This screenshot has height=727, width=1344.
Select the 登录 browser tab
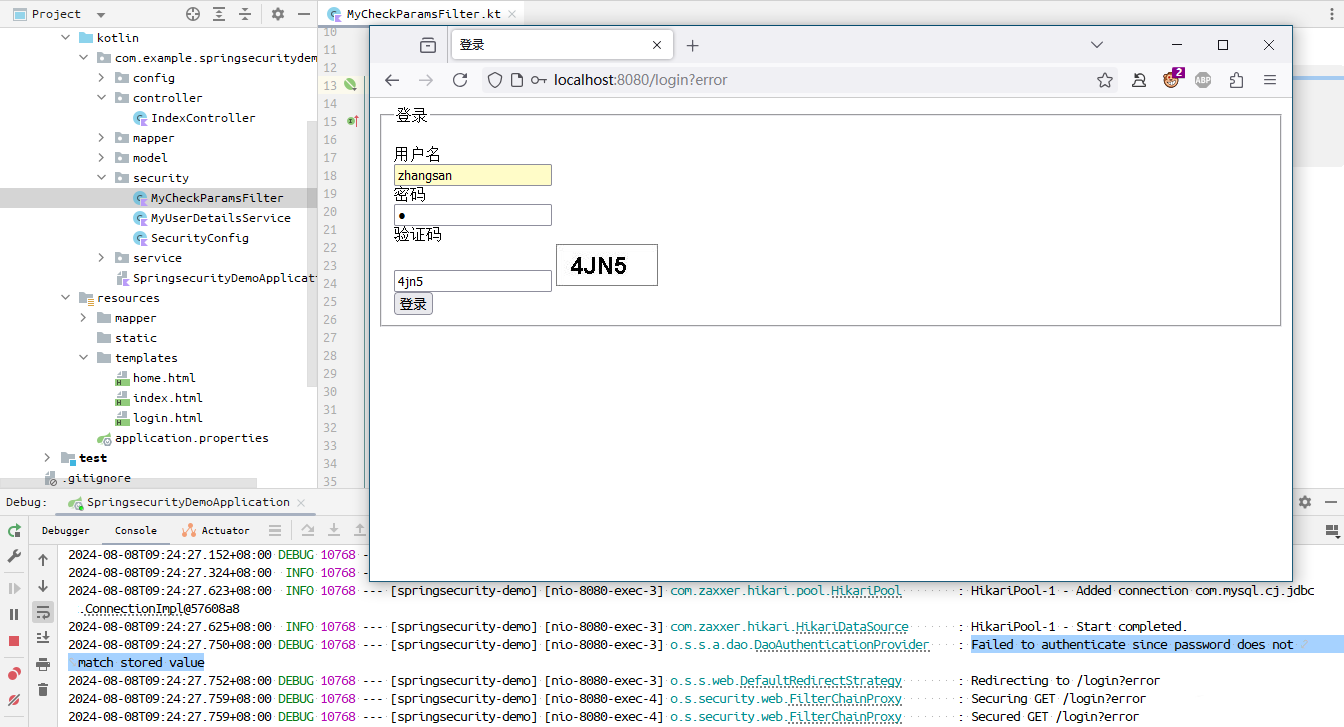562,45
